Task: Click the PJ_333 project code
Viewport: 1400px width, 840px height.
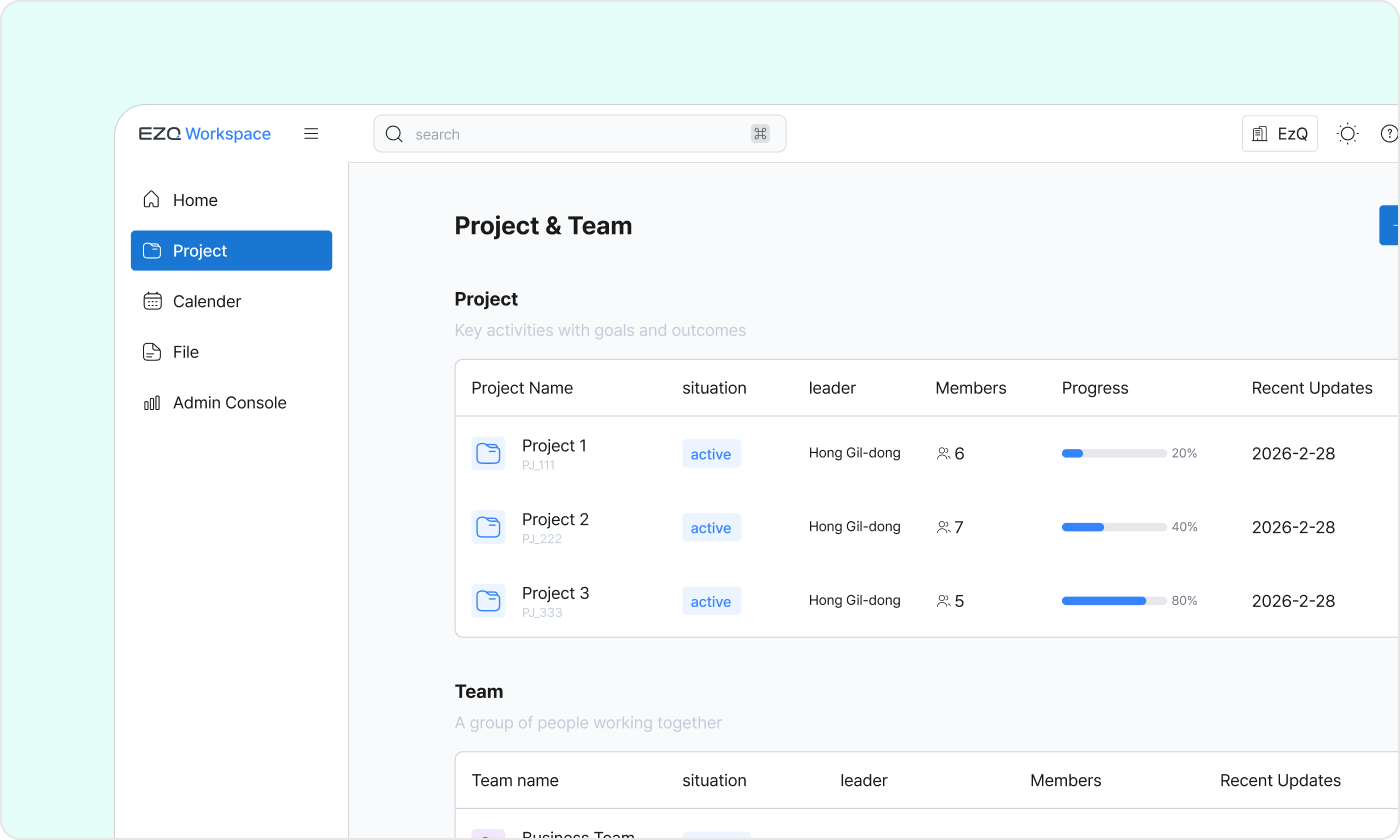Action: 542,613
